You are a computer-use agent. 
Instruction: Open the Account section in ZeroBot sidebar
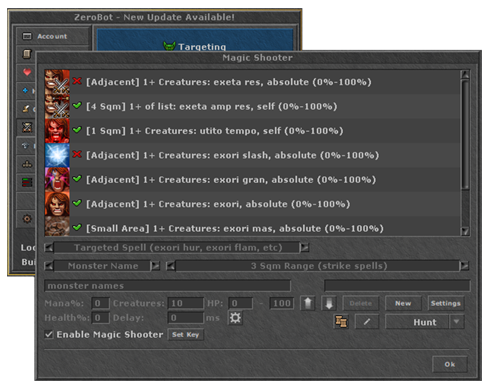coord(53,36)
